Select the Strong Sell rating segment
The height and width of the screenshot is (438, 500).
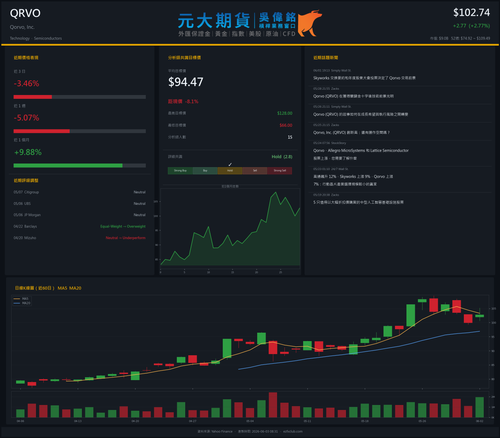coord(280,171)
